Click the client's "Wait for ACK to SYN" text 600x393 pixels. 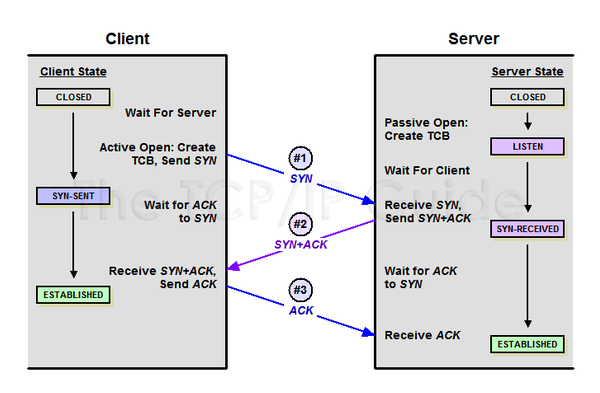[x=180, y=212]
